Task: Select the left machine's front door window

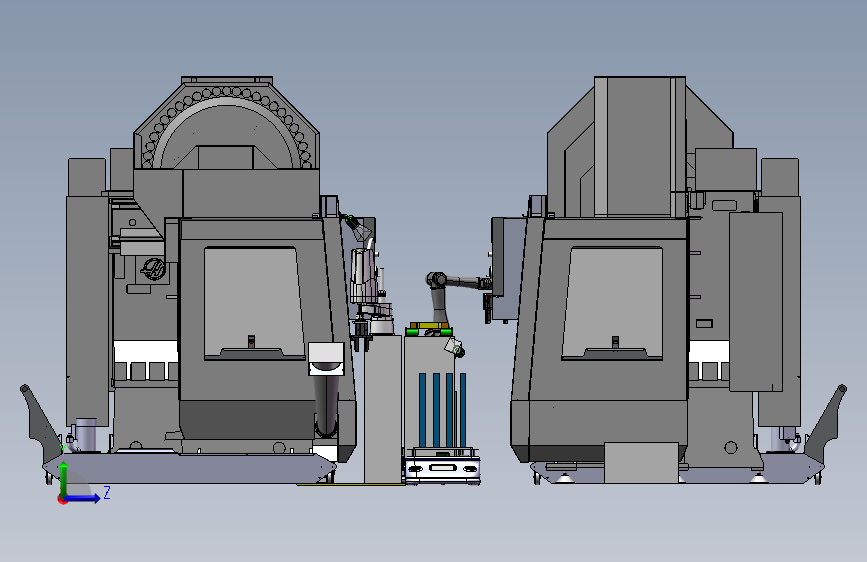Action: point(254,303)
